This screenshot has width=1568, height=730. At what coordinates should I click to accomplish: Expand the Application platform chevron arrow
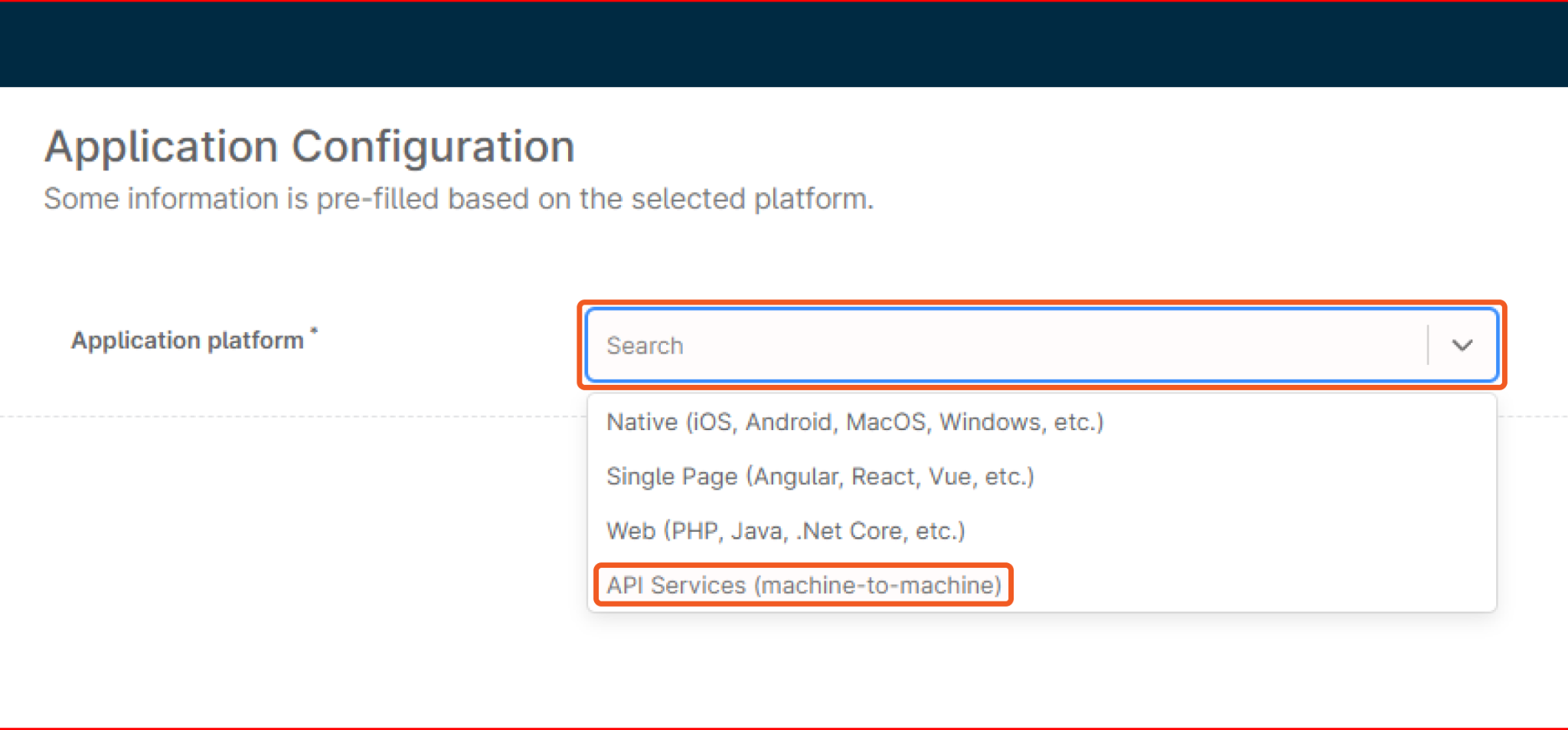[1462, 345]
